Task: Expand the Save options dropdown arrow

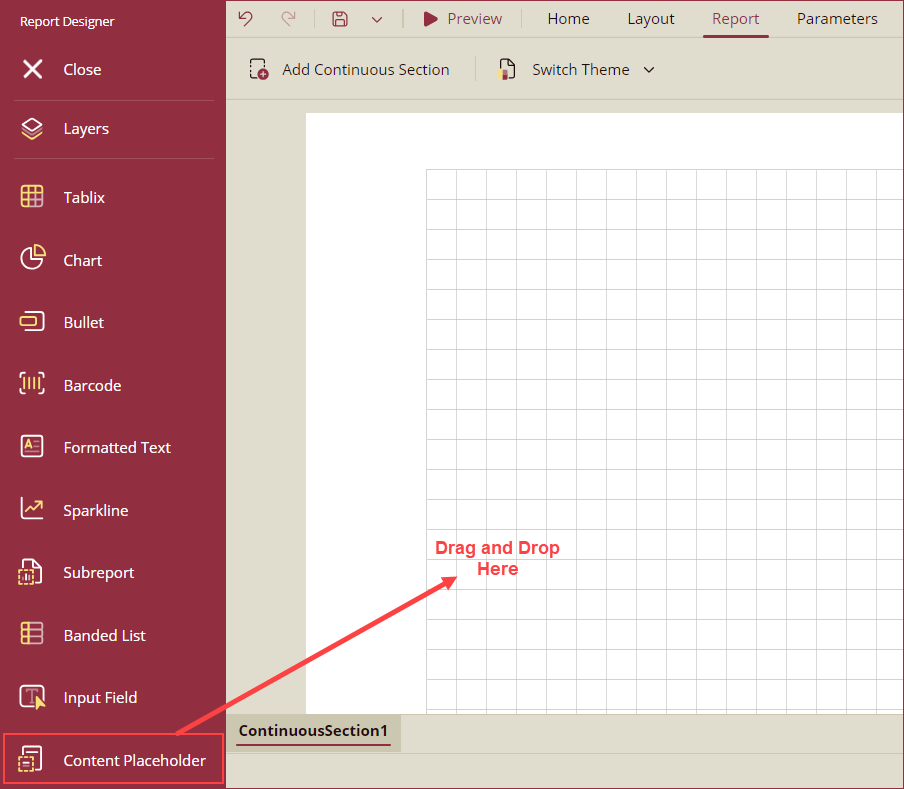Action: pos(377,20)
